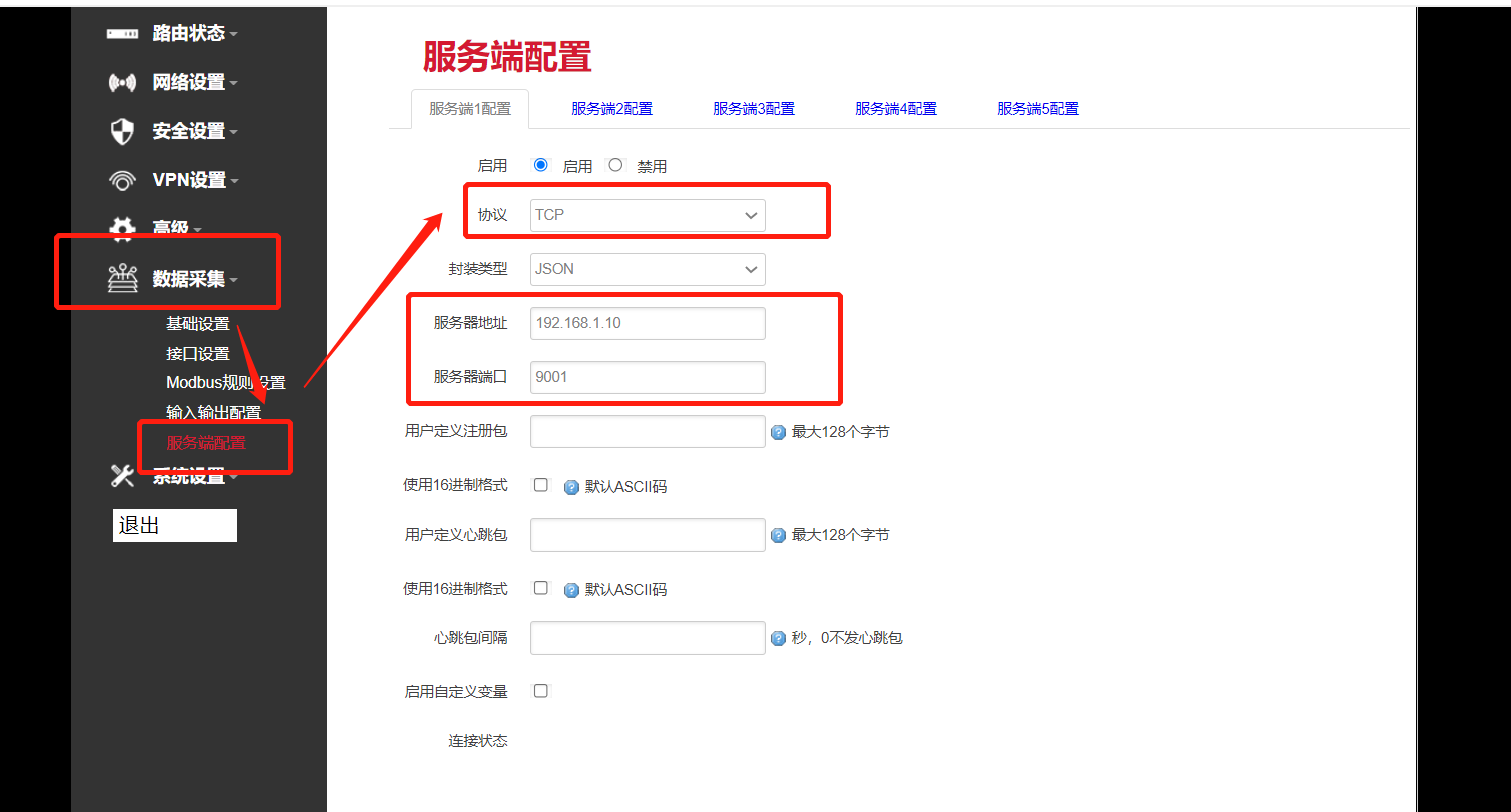The image size is (1511, 812).
Task: Click the 系统设置 wrench icon
Action: pos(121,476)
